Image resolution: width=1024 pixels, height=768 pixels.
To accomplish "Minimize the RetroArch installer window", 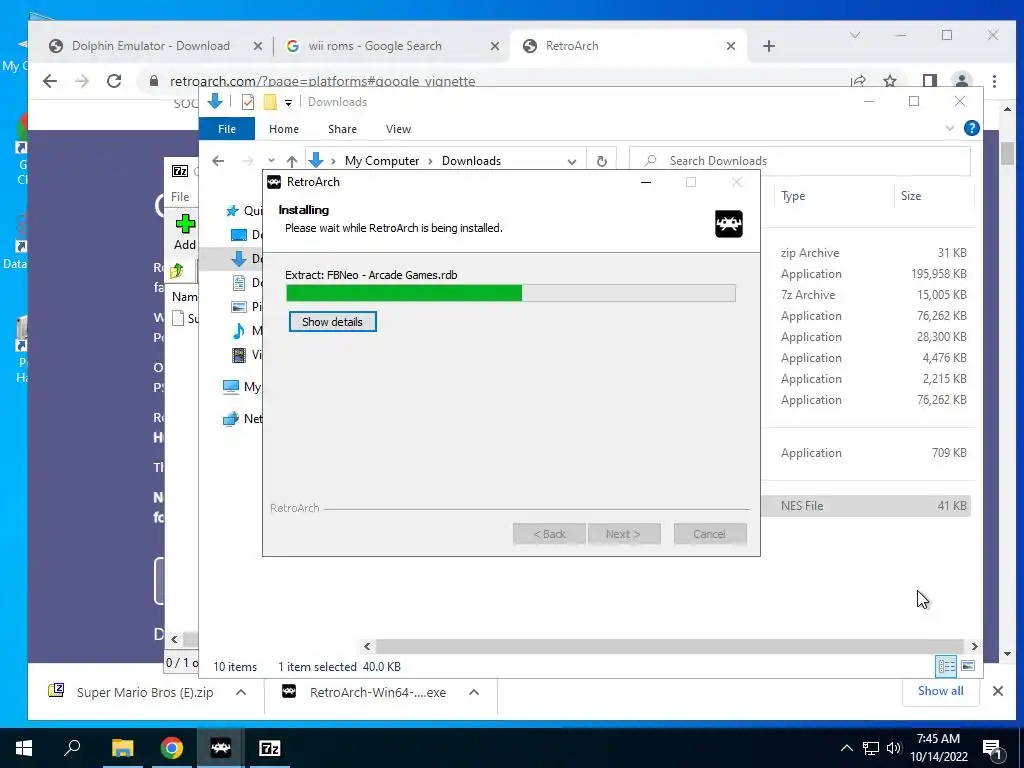I will tap(646, 182).
